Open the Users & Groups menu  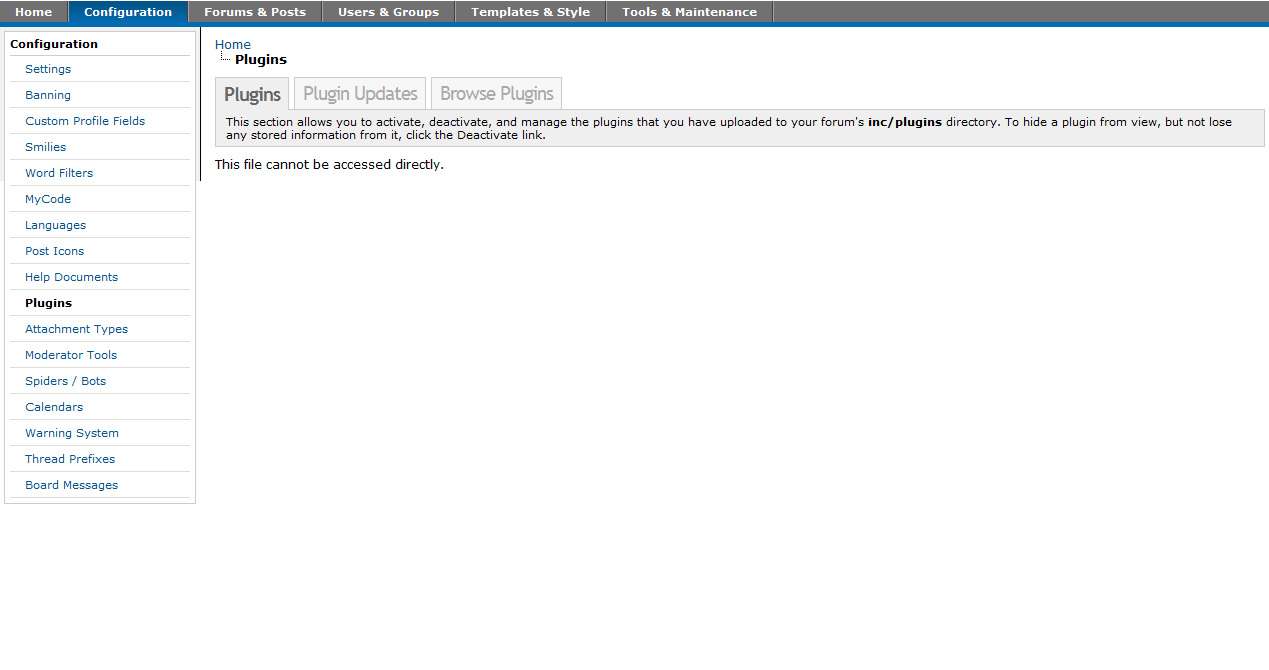coord(388,12)
